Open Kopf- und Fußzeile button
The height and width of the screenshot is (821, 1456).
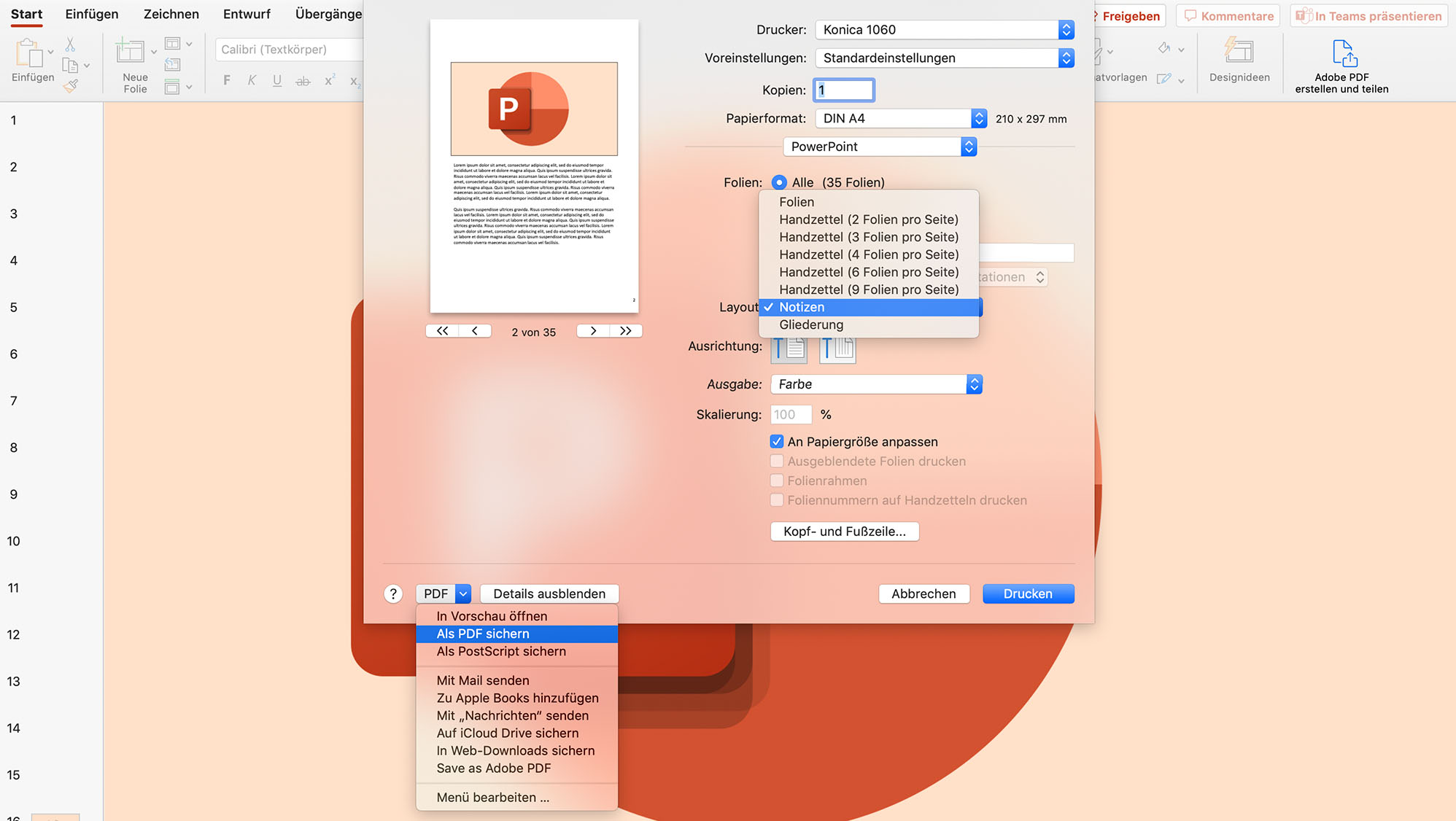[x=845, y=532]
